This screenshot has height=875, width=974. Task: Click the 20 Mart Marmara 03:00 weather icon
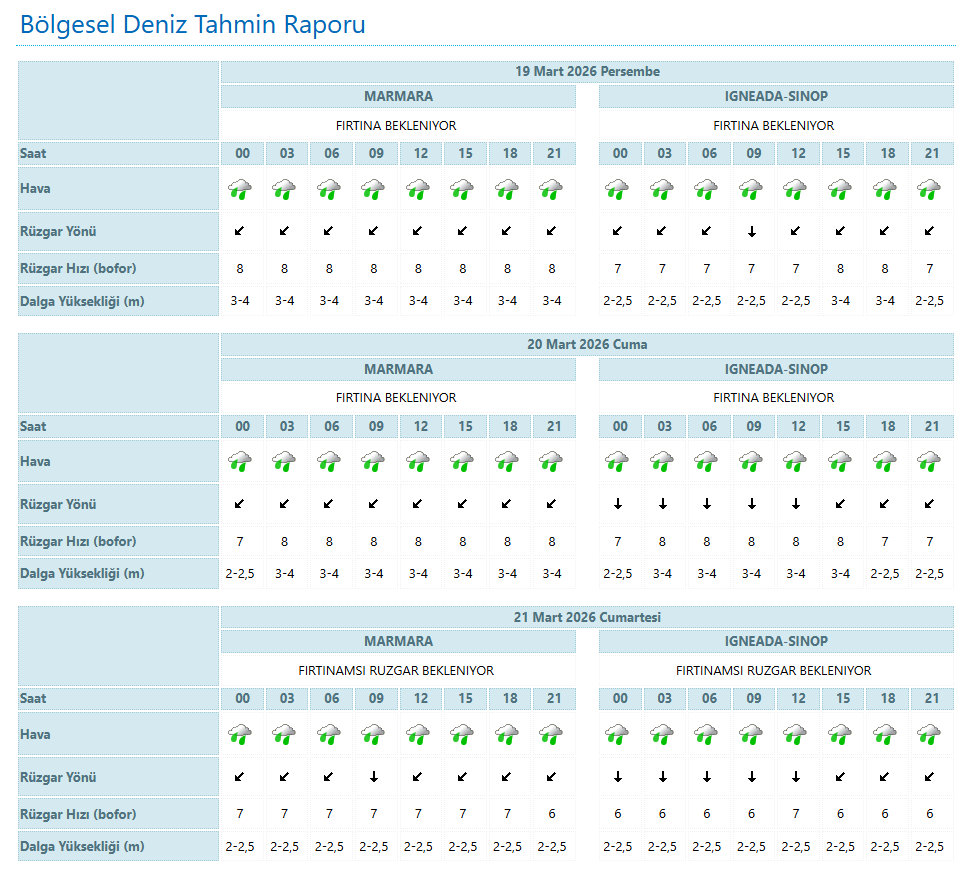pyautogui.click(x=284, y=461)
